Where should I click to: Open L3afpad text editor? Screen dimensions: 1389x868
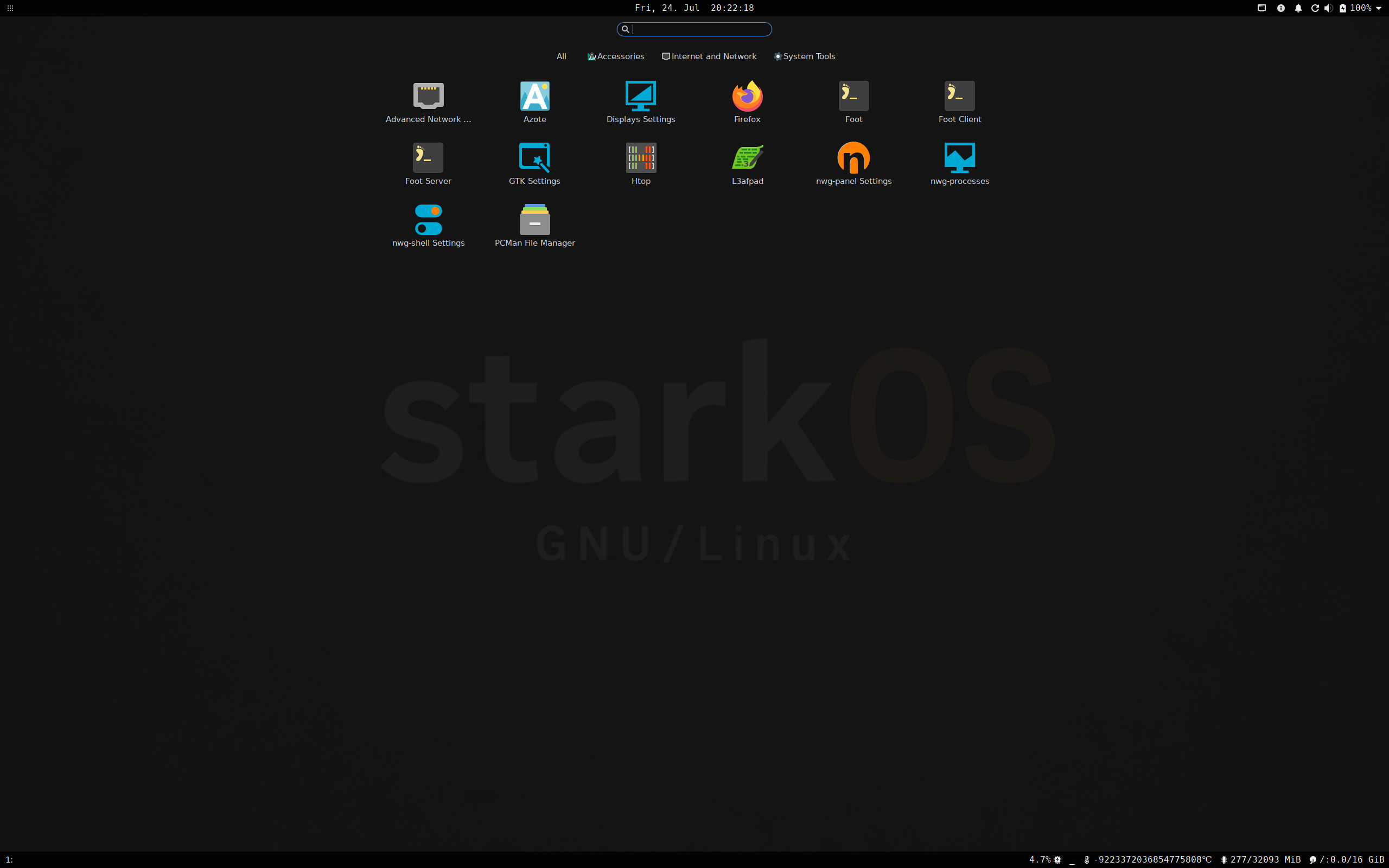tap(747, 164)
